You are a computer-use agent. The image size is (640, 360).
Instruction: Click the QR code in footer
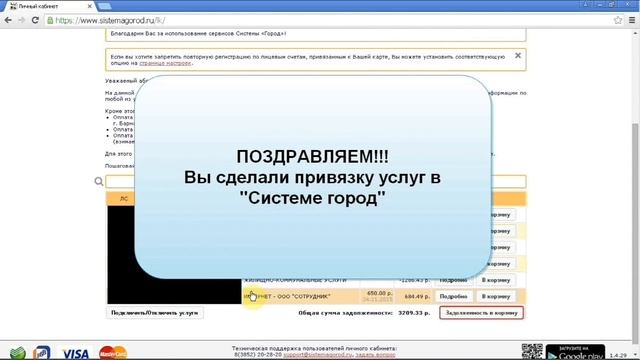[532, 352]
